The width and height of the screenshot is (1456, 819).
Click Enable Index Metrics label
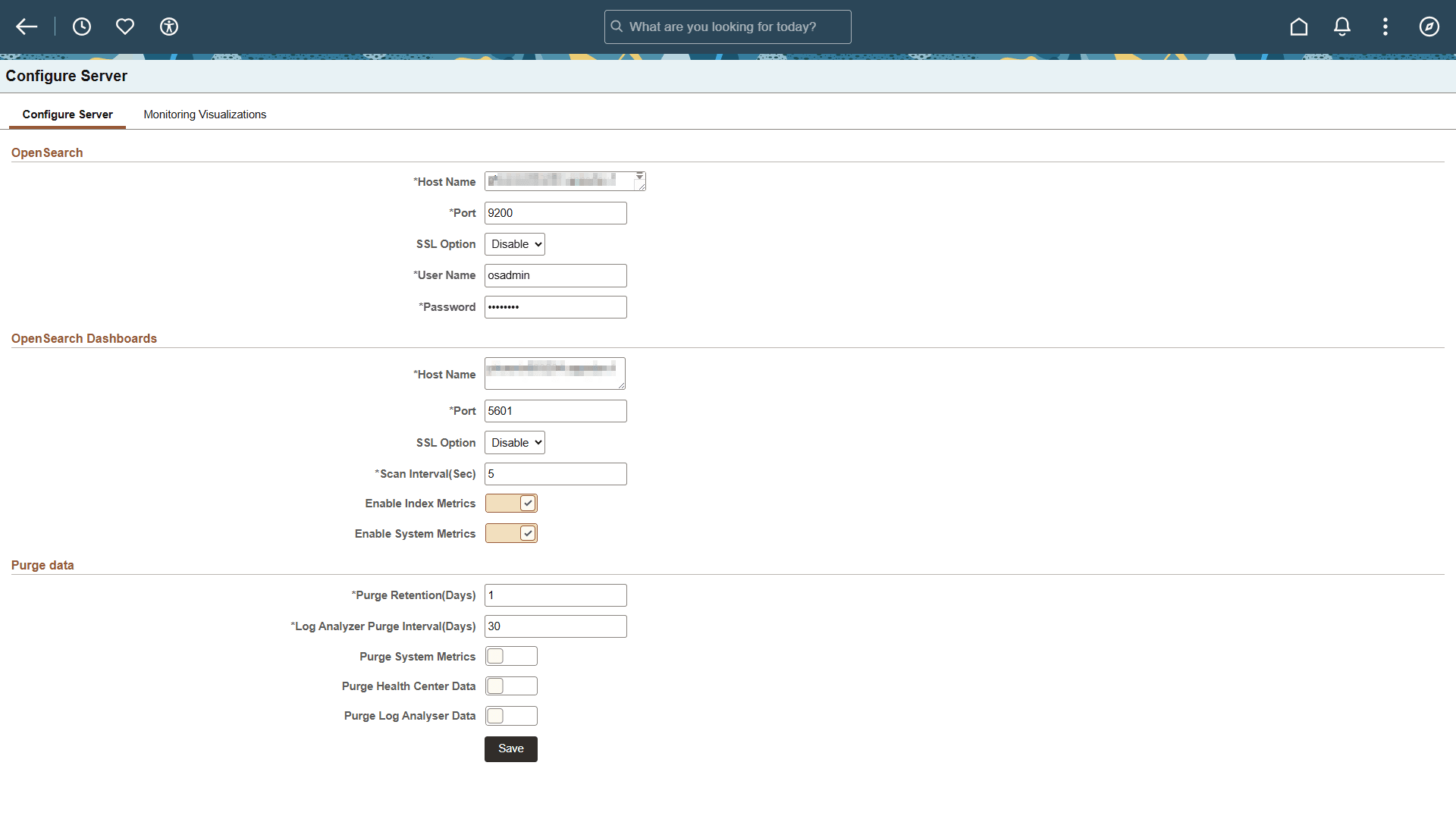420,504
